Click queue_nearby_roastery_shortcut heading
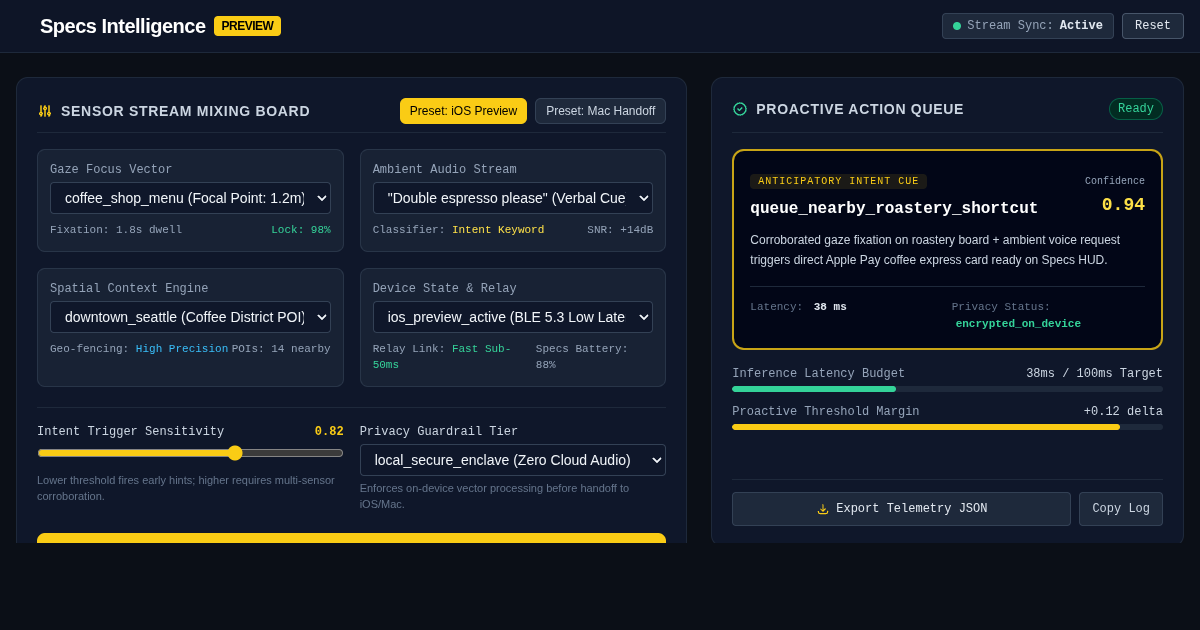 894,208
